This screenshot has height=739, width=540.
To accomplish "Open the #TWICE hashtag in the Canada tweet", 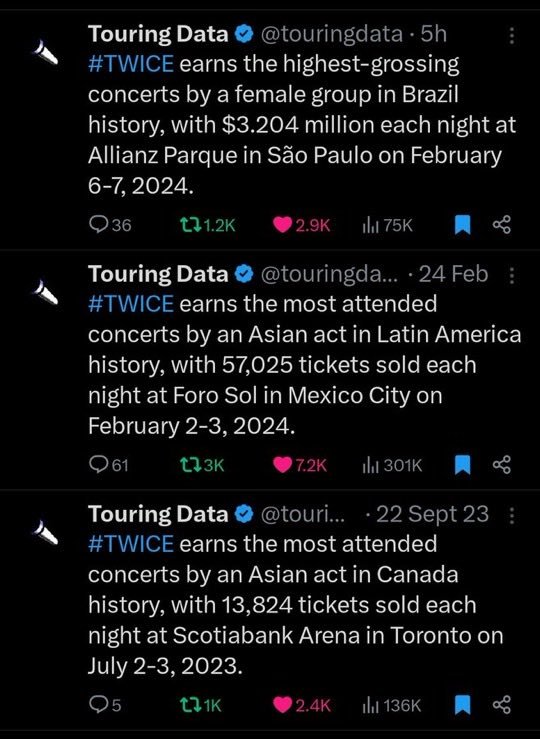I will [x=131, y=543].
